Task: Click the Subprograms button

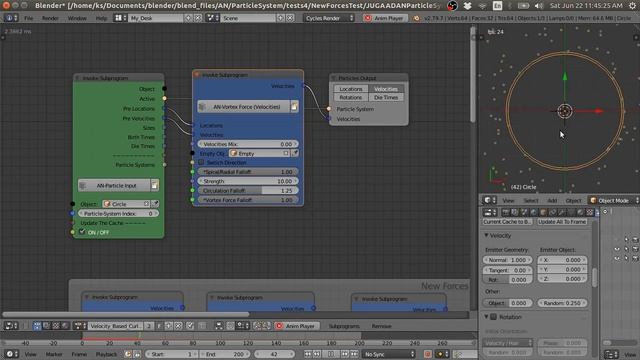Action: 344,326
